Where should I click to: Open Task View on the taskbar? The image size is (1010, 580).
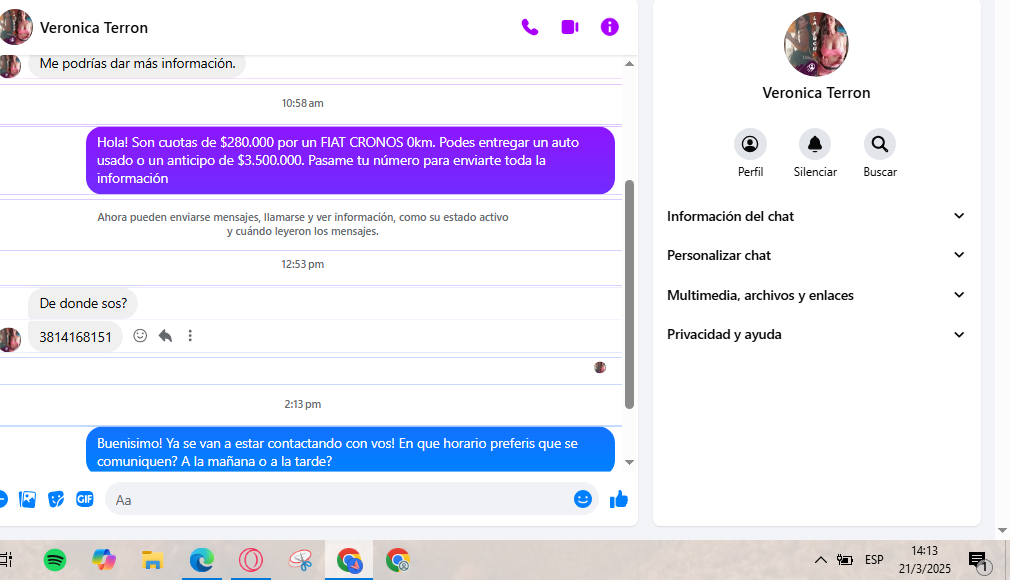tap(6, 560)
